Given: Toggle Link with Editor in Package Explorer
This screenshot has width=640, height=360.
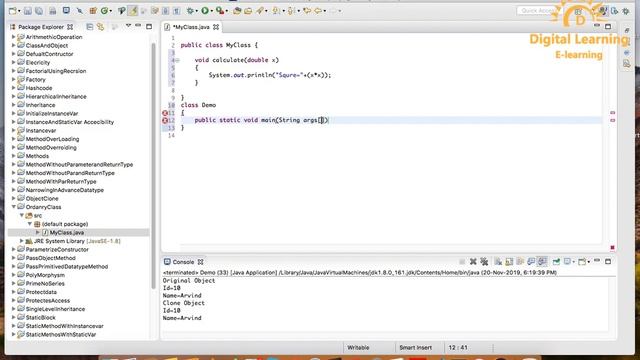Looking at the screenshot, I should tap(100, 27).
